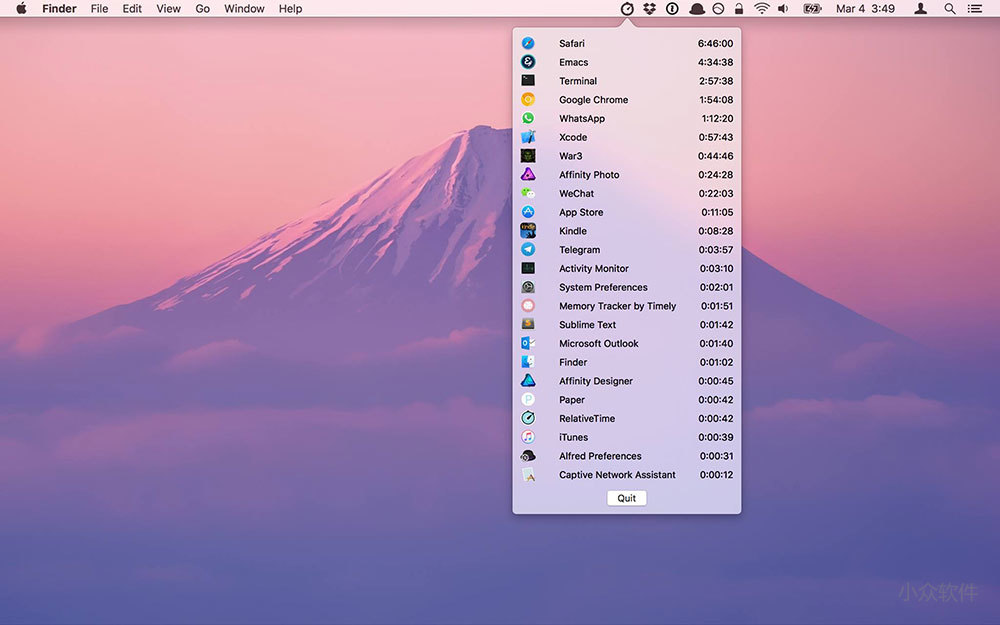Click the RelativeTime stopwatch menu bar icon
Image resolution: width=1000 pixels, height=625 pixels.
(627, 9)
